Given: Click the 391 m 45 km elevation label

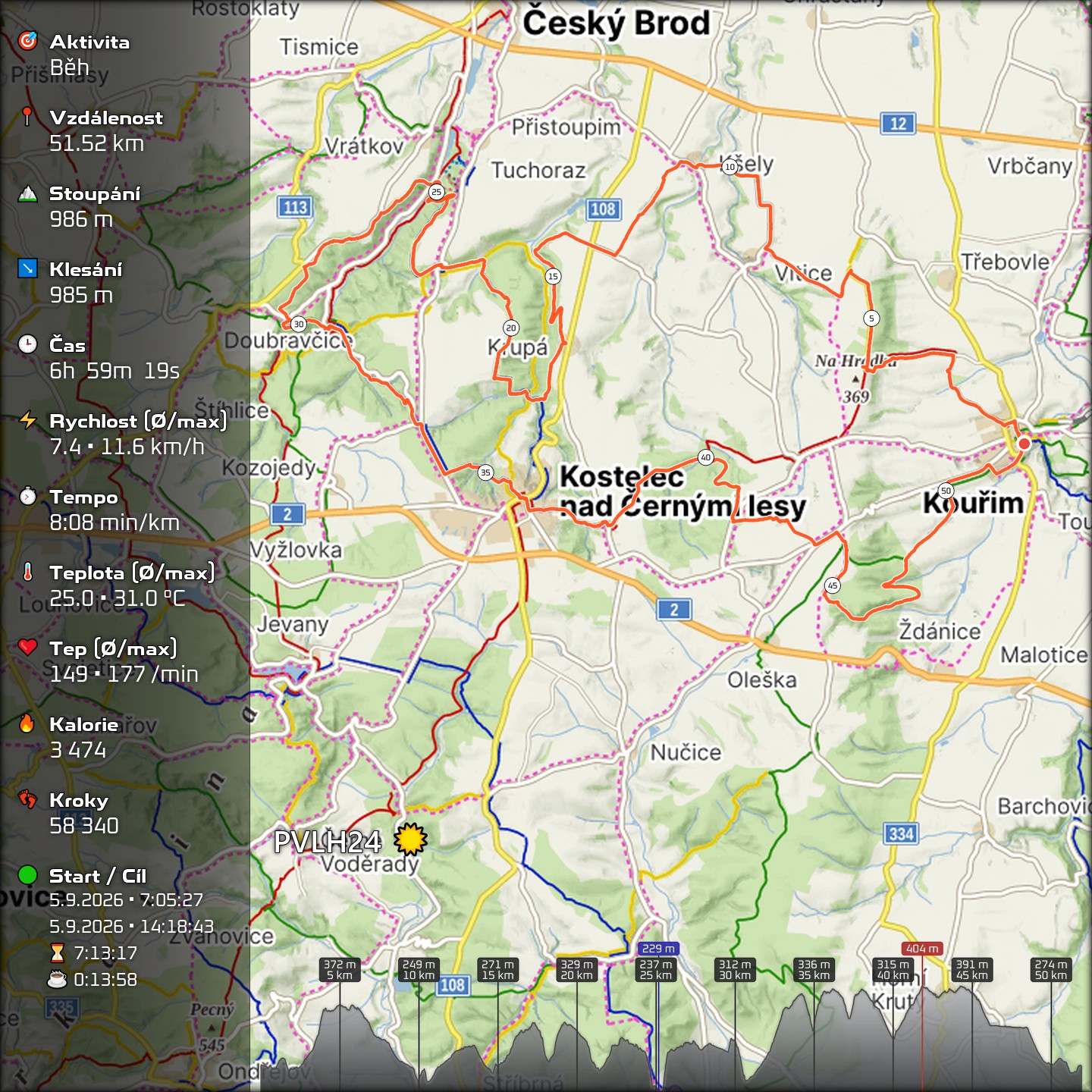Looking at the screenshot, I should (972, 970).
